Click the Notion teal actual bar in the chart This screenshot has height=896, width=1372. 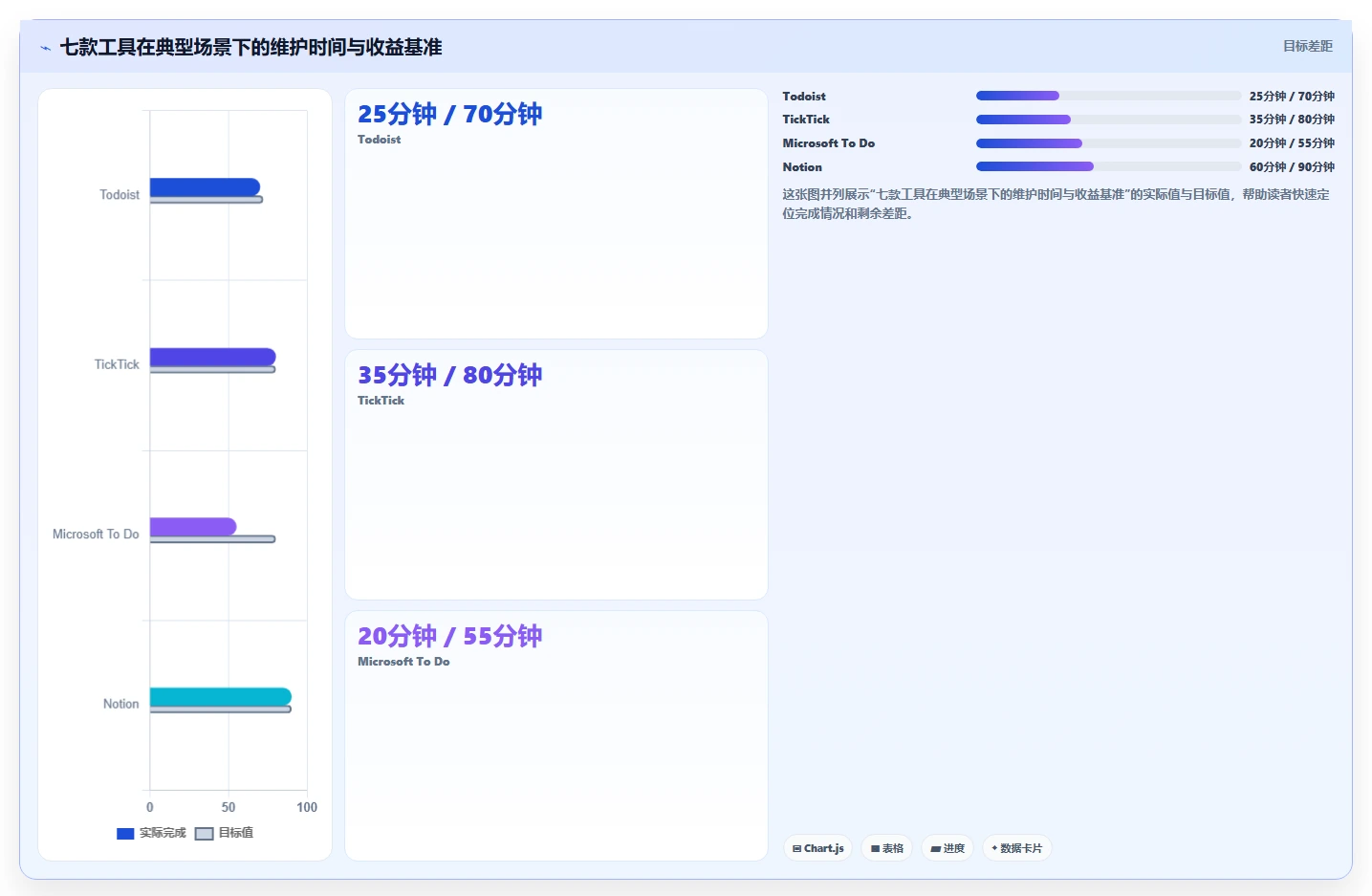pyautogui.click(x=221, y=697)
